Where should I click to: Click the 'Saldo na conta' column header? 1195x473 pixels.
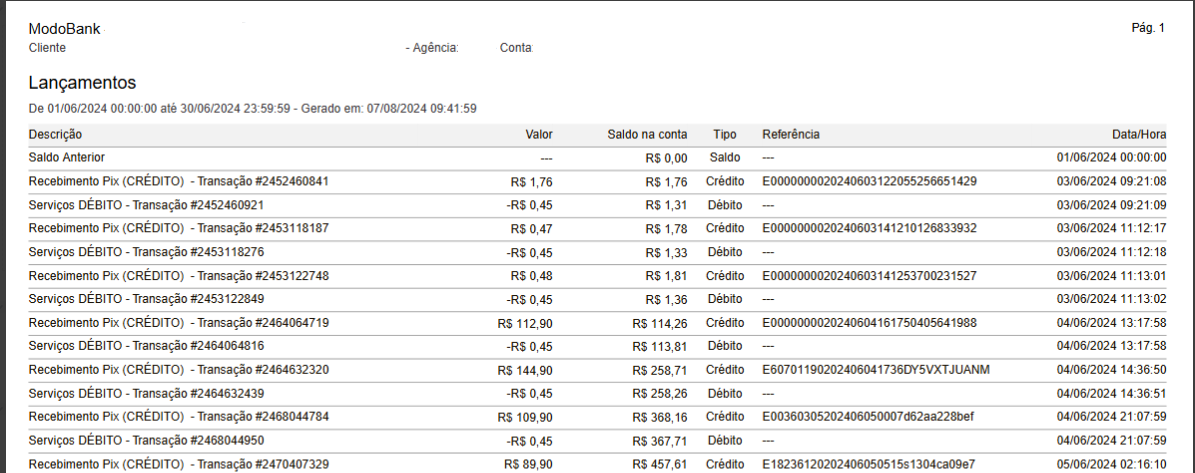[x=647, y=134]
